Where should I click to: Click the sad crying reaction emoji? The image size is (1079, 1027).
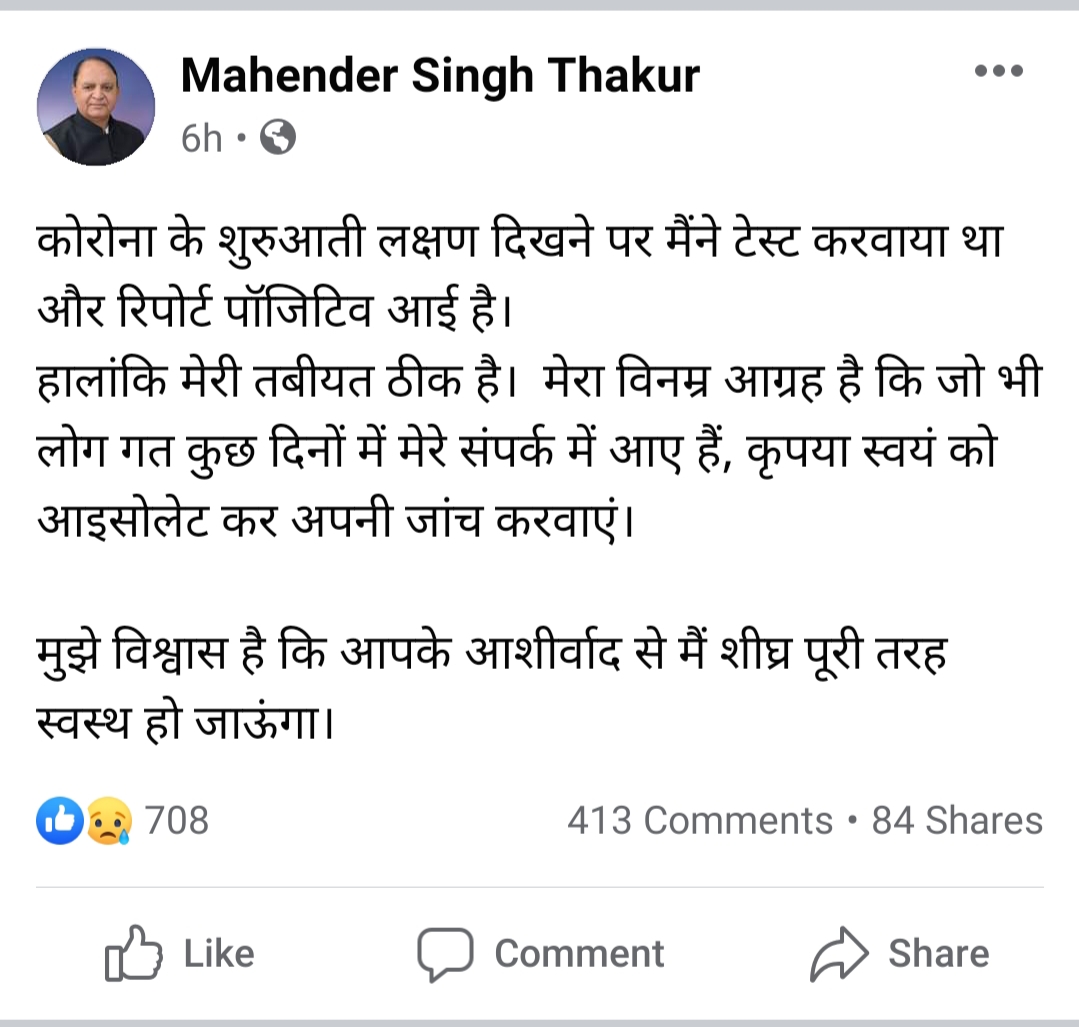(x=107, y=822)
